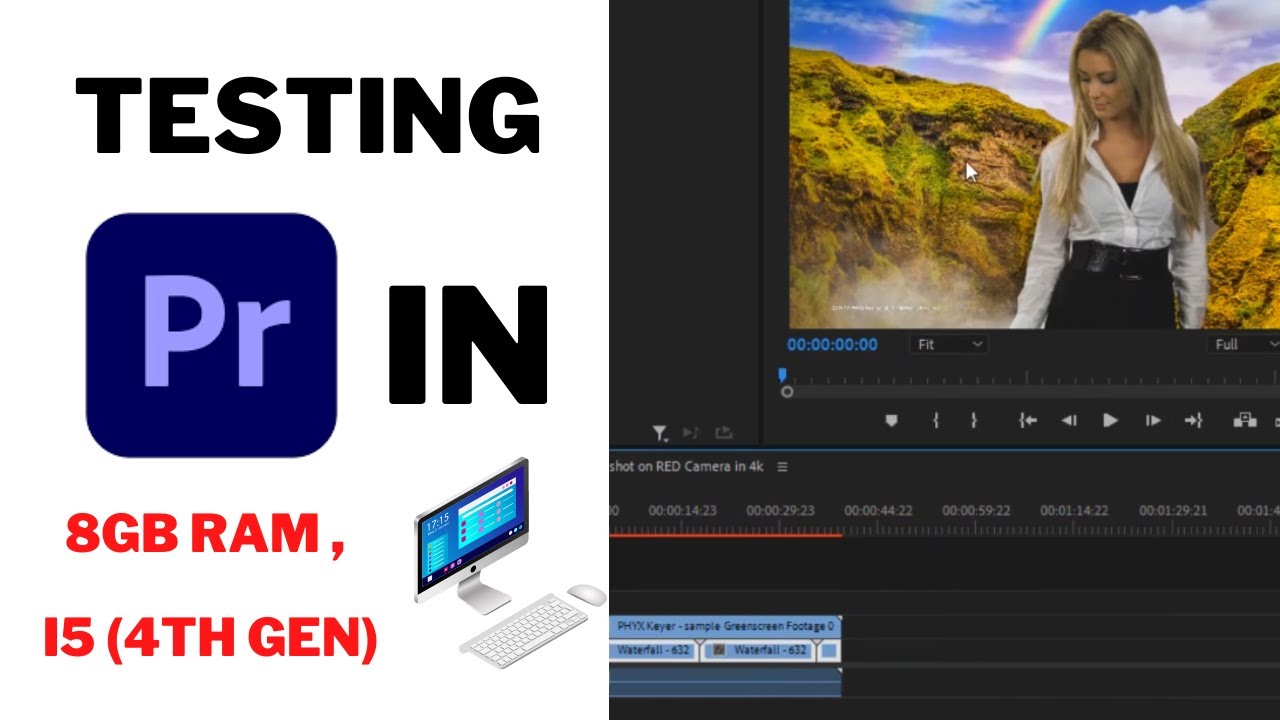Click the 'TESTING' heading text
1280x720 pixels.
tap(307, 115)
